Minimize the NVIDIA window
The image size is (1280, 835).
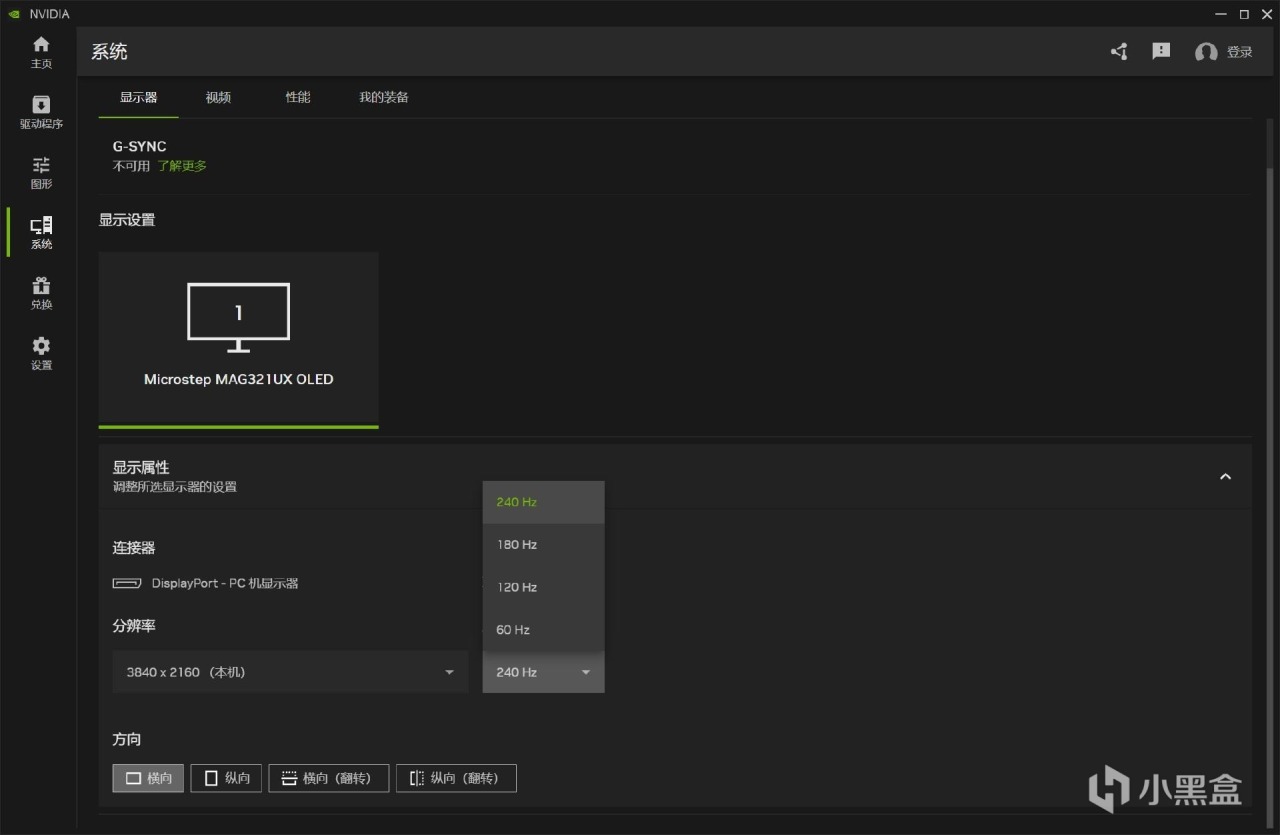coord(1221,14)
